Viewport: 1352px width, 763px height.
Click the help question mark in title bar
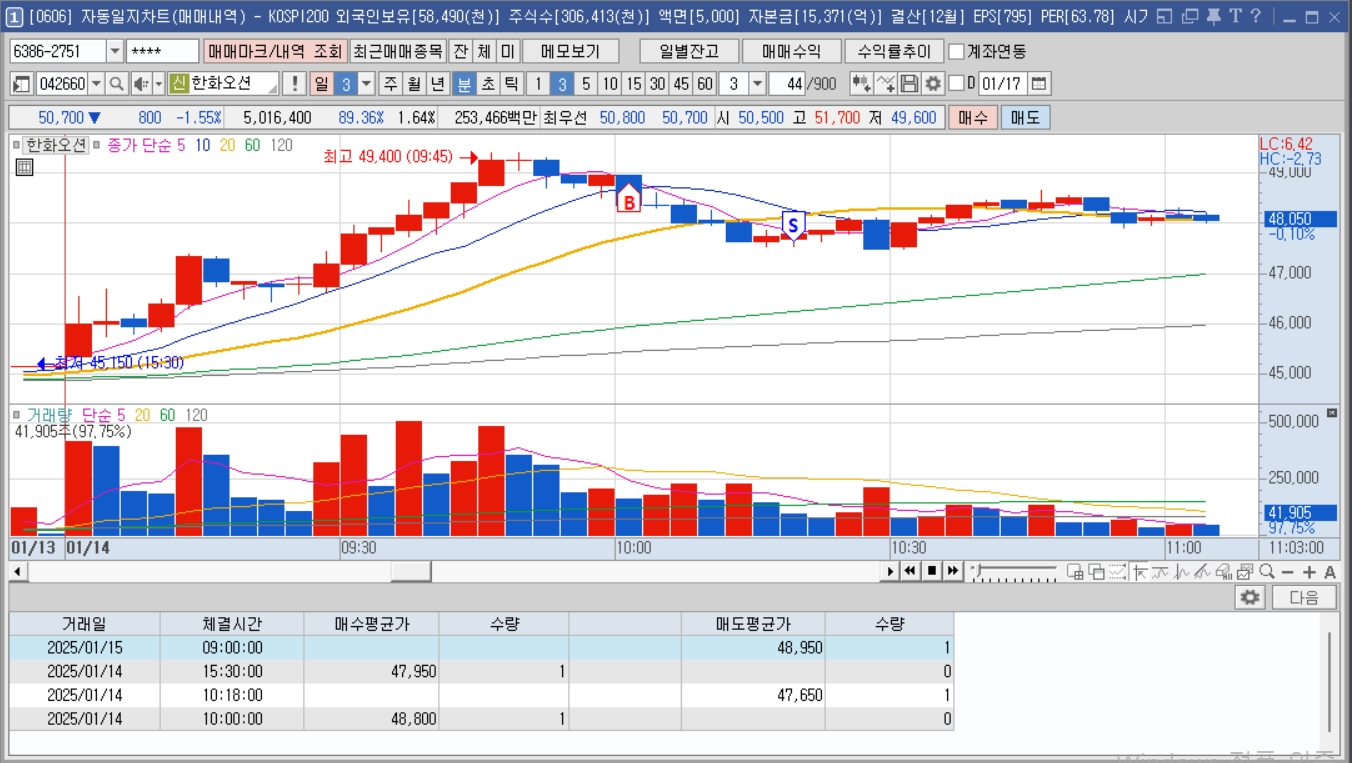point(1255,16)
